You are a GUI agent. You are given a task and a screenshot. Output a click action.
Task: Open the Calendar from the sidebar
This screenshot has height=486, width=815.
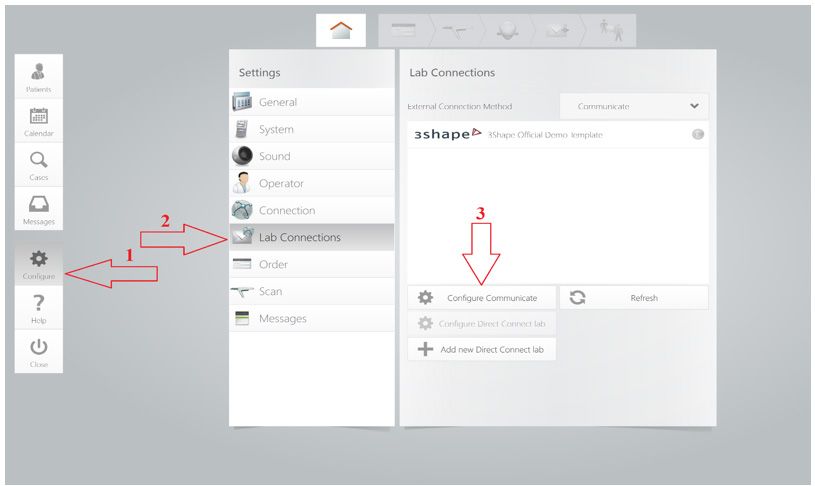click(39, 120)
